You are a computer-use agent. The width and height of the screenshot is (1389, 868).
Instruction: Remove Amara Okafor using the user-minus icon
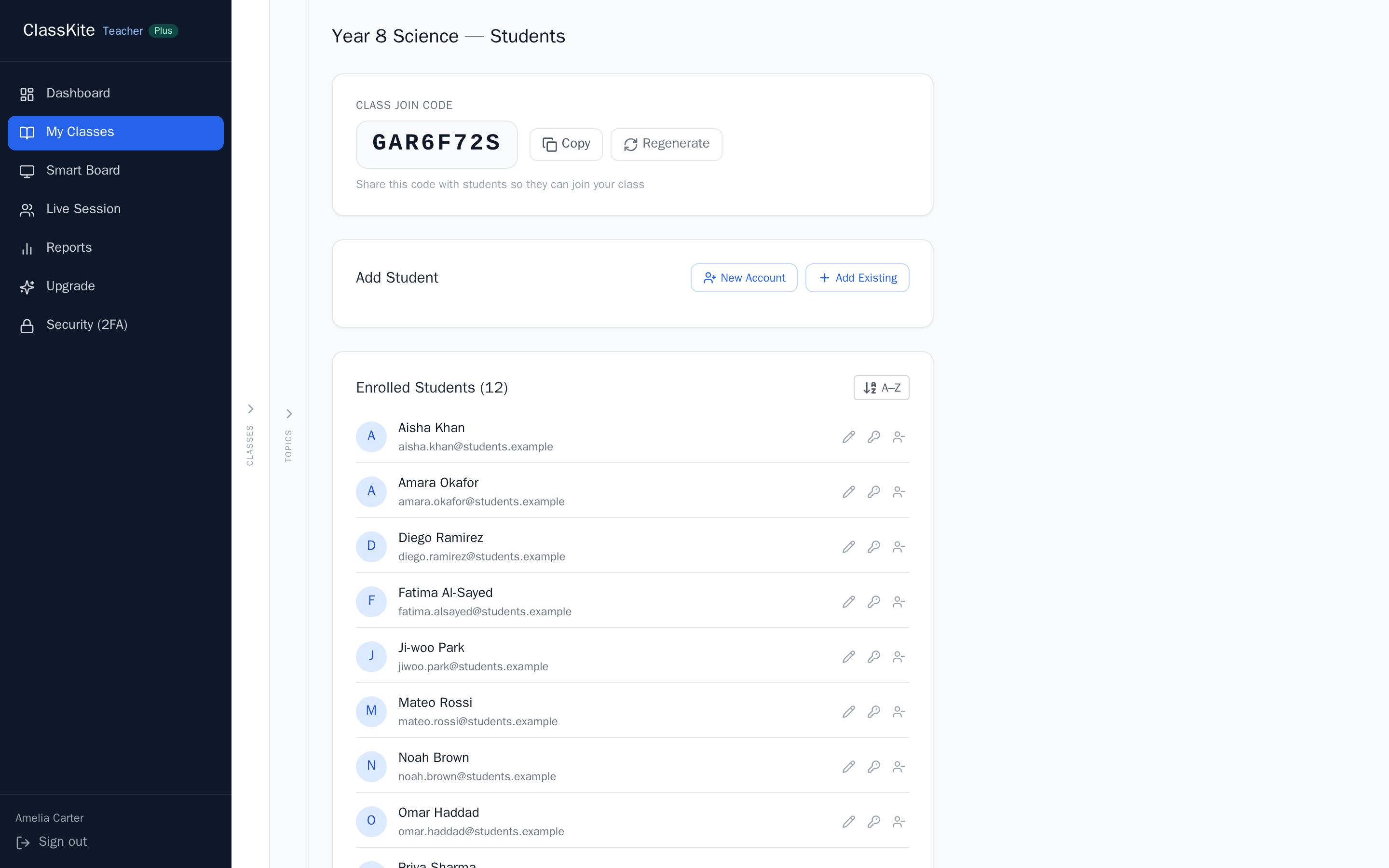click(899, 492)
